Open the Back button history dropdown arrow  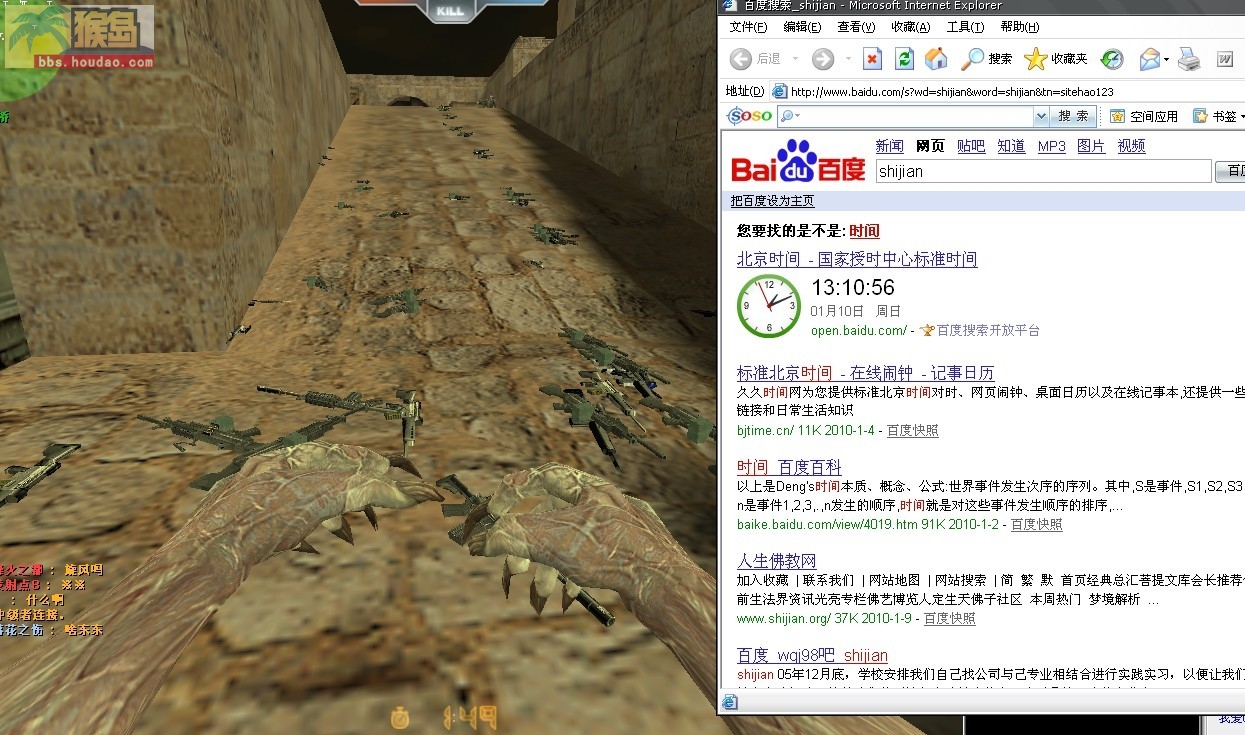(794, 60)
